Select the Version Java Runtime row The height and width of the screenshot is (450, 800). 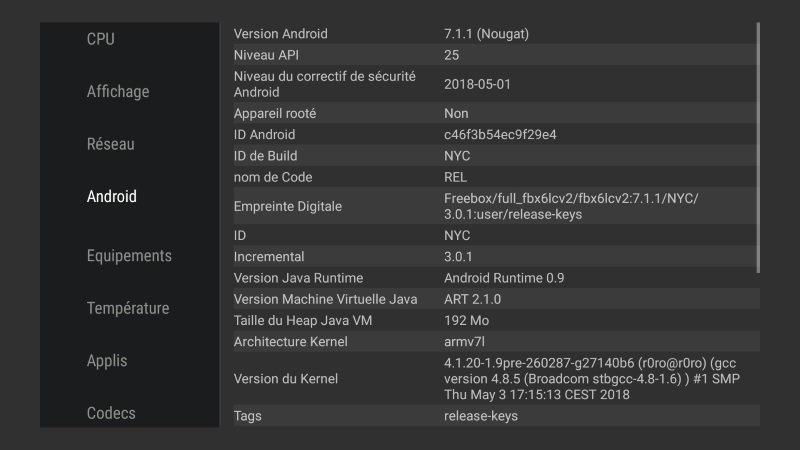[490, 278]
